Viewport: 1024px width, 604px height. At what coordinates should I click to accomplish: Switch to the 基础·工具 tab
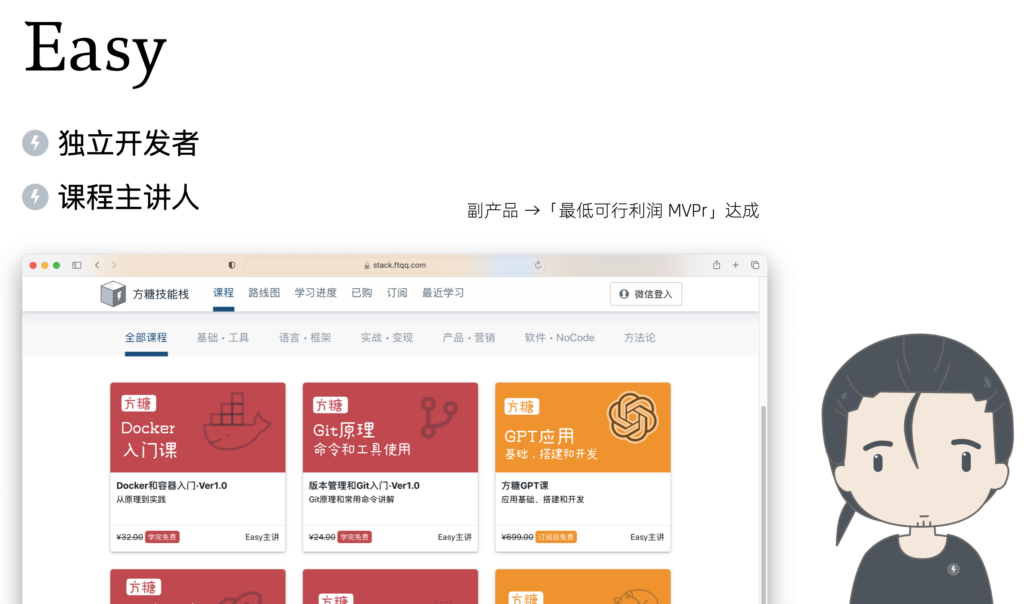click(223, 338)
